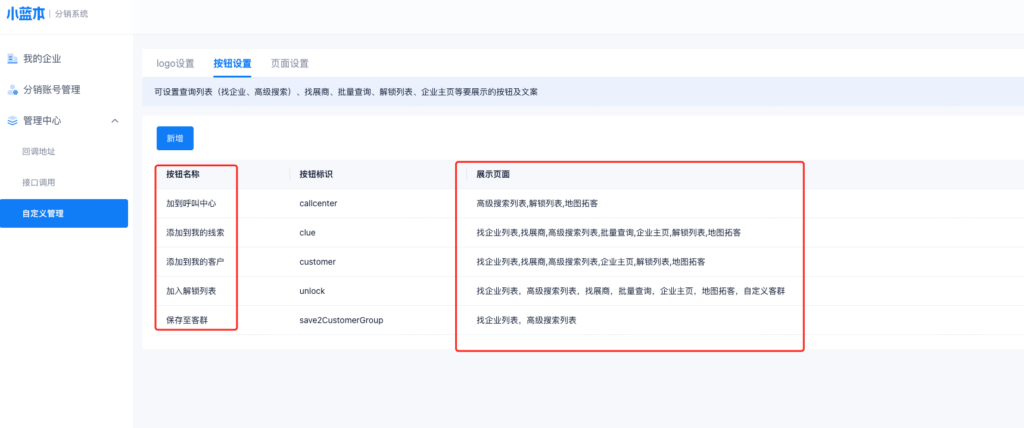
Task: Select the 添加到我的线索 row name
Action: coord(195,232)
